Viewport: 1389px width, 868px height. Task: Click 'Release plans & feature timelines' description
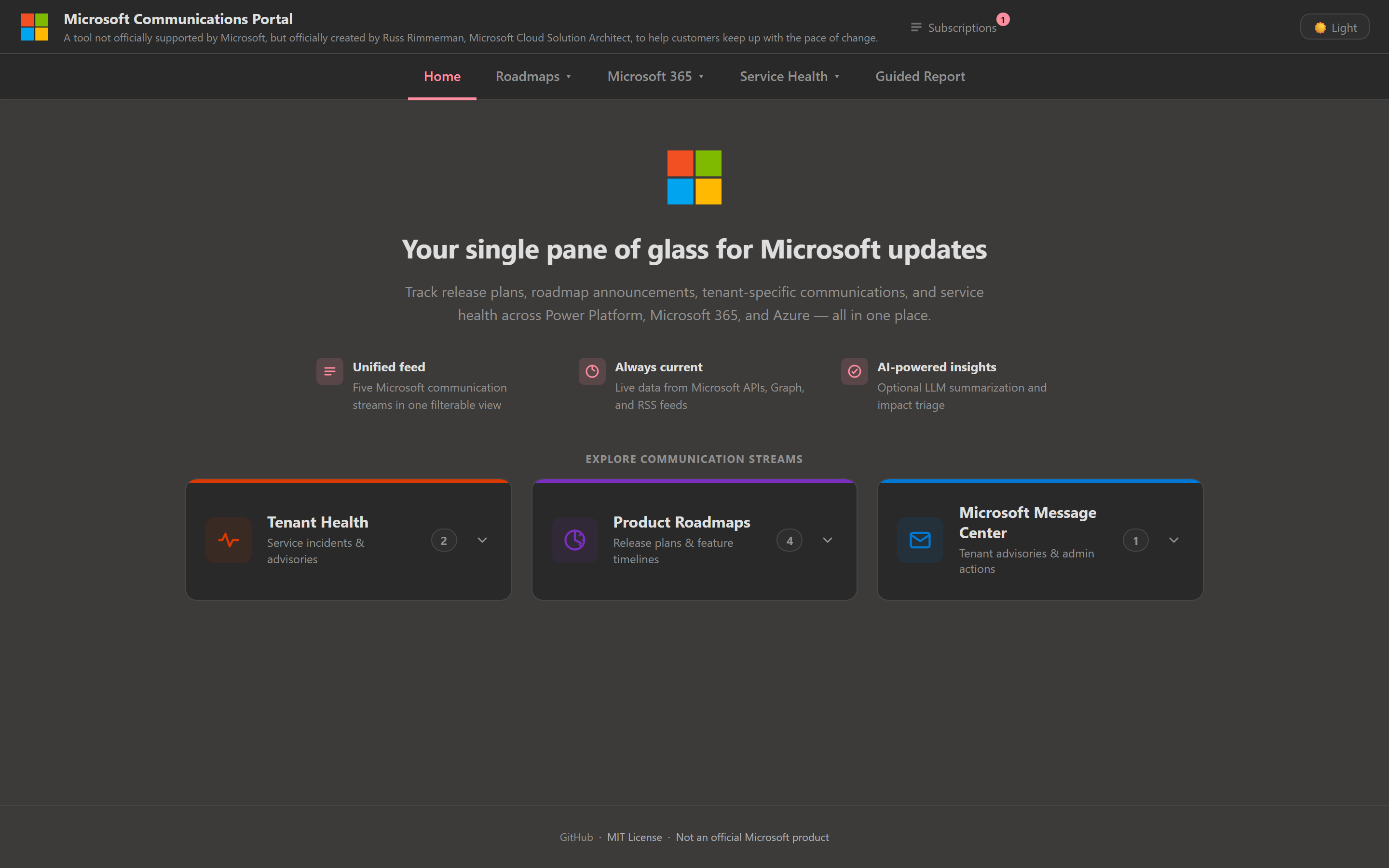(673, 551)
